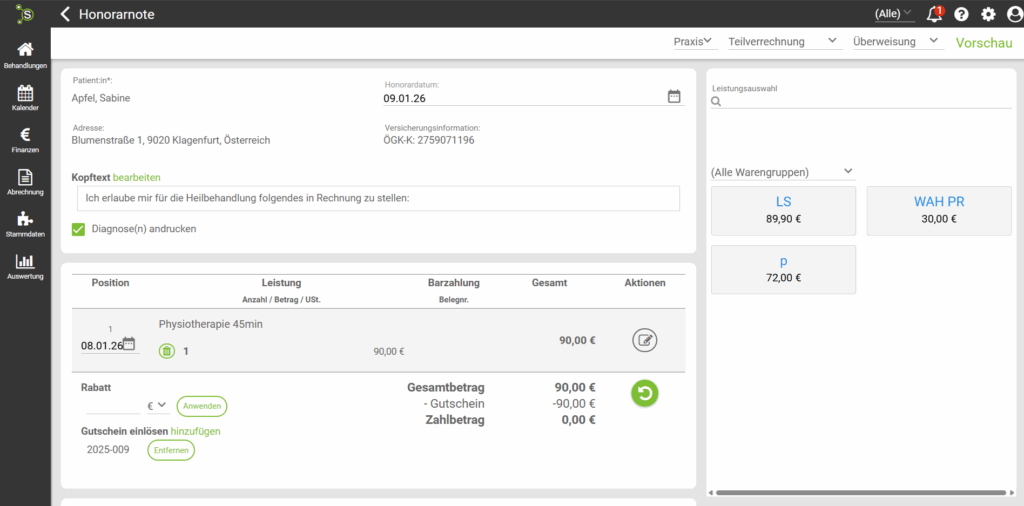The height and width of the screenshot is (506, 1024).
Task: Open Behandlungen in the sidebar
Action: [x=25, y=55]
